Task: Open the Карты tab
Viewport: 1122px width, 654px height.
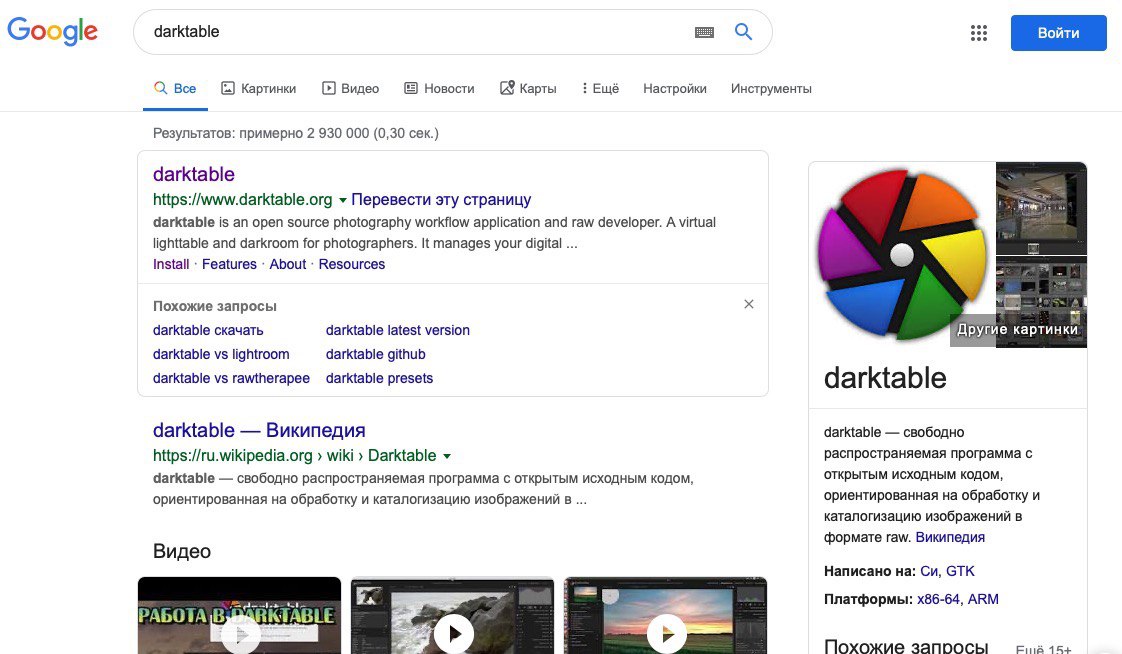Action: tap(528, 89)
